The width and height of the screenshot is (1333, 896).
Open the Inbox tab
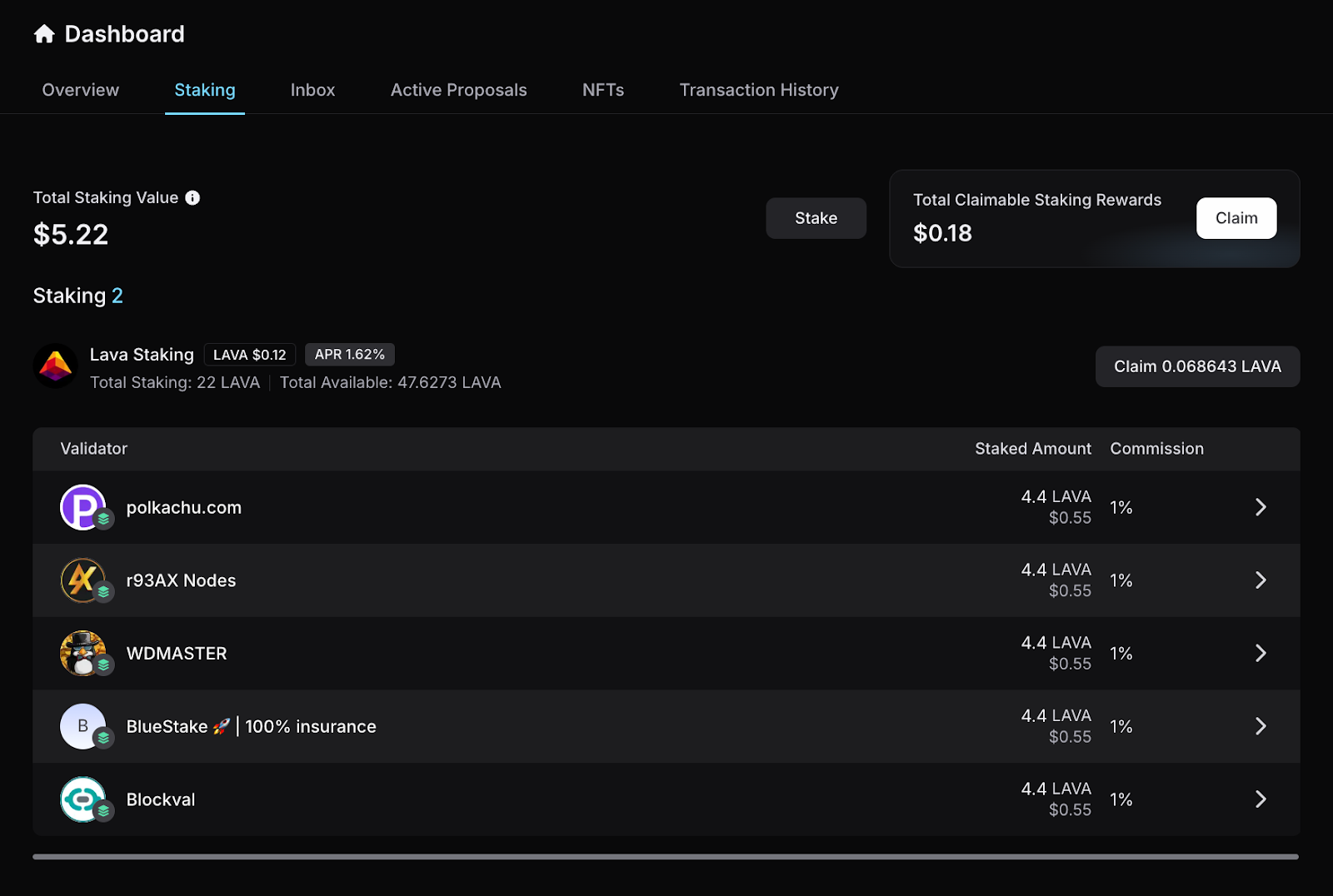coord(312,90)
